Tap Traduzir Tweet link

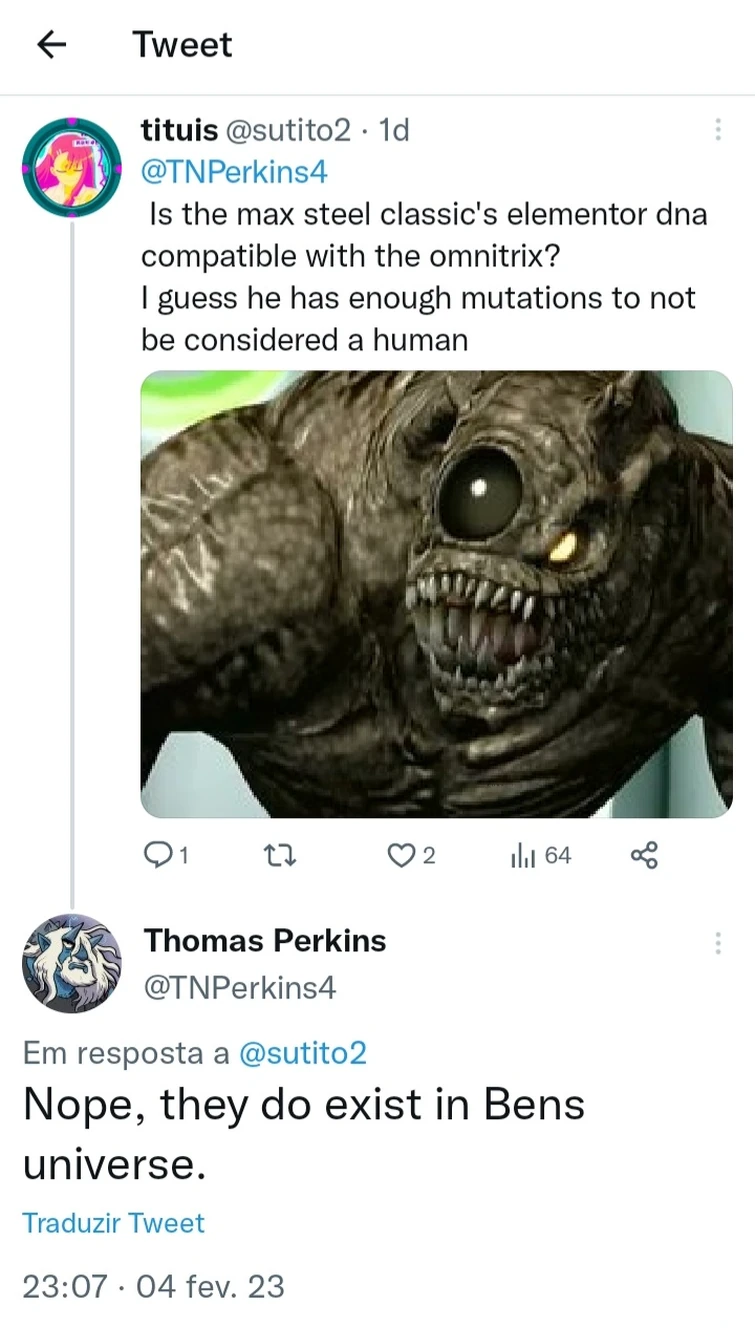113,1223
